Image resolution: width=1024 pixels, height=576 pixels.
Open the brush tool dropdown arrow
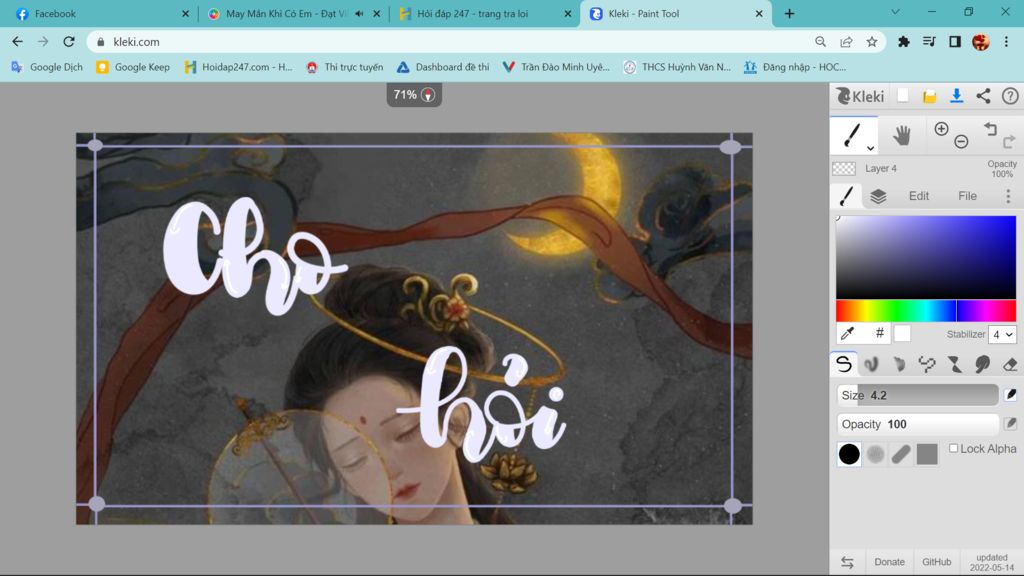[x=870, y=148]
